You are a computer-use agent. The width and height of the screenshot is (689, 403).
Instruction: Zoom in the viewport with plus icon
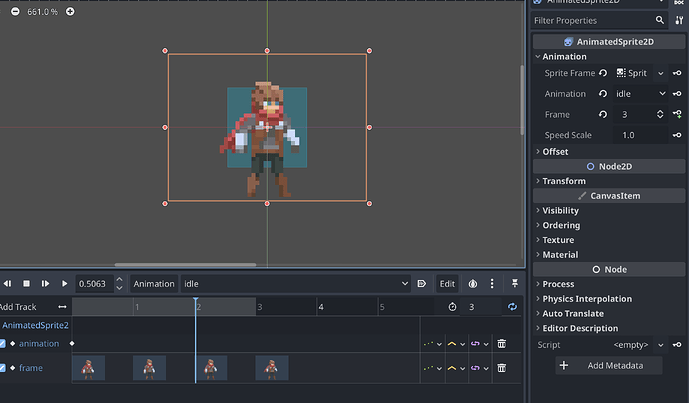point(70,11)
